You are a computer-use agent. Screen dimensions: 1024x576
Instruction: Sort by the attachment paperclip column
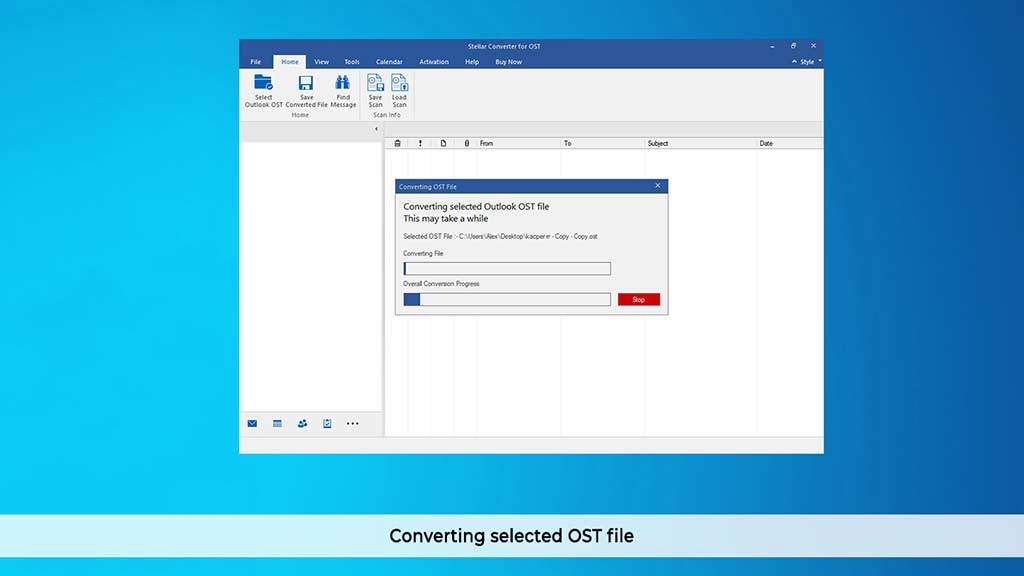point(466,143)
